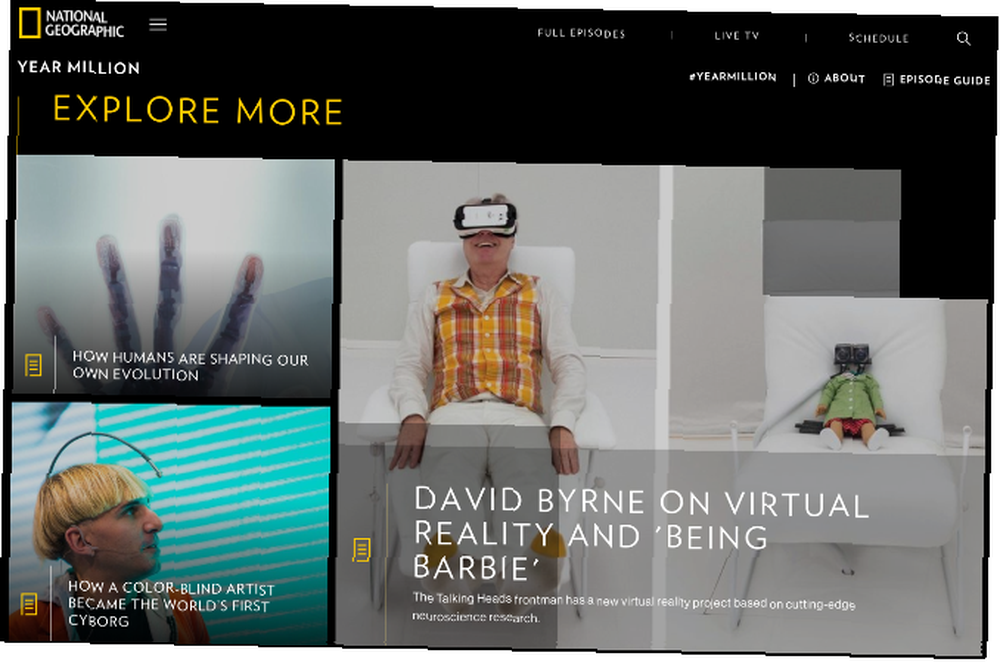Open David Byrne on Virtual Reality headline
The height and width of the screenshot is (662, 1000).
(x=641, y=534)
